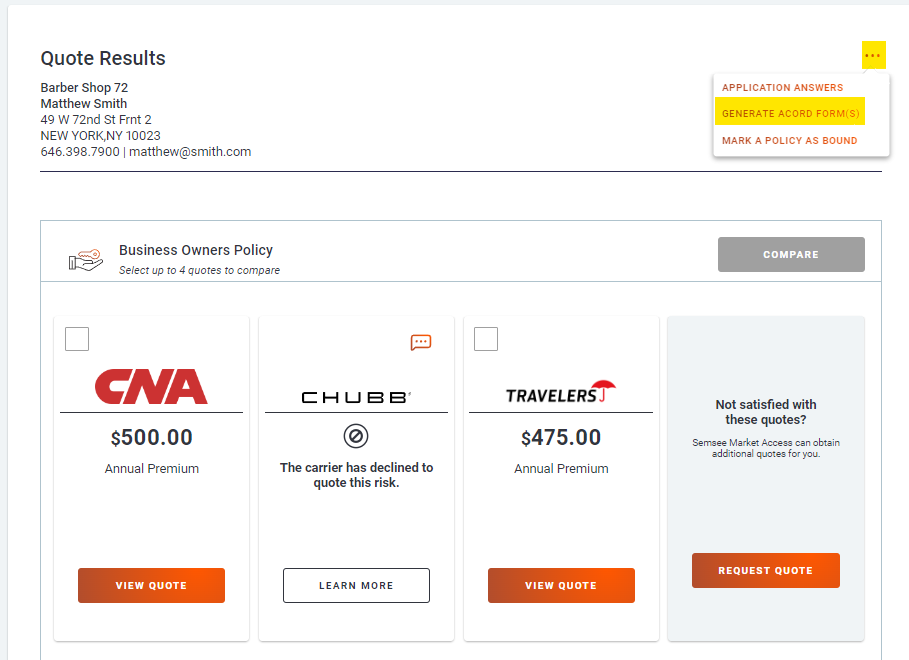Click Learn More on the Chubb card
Viewport: 909px width, 660px height.
point(356,586)
